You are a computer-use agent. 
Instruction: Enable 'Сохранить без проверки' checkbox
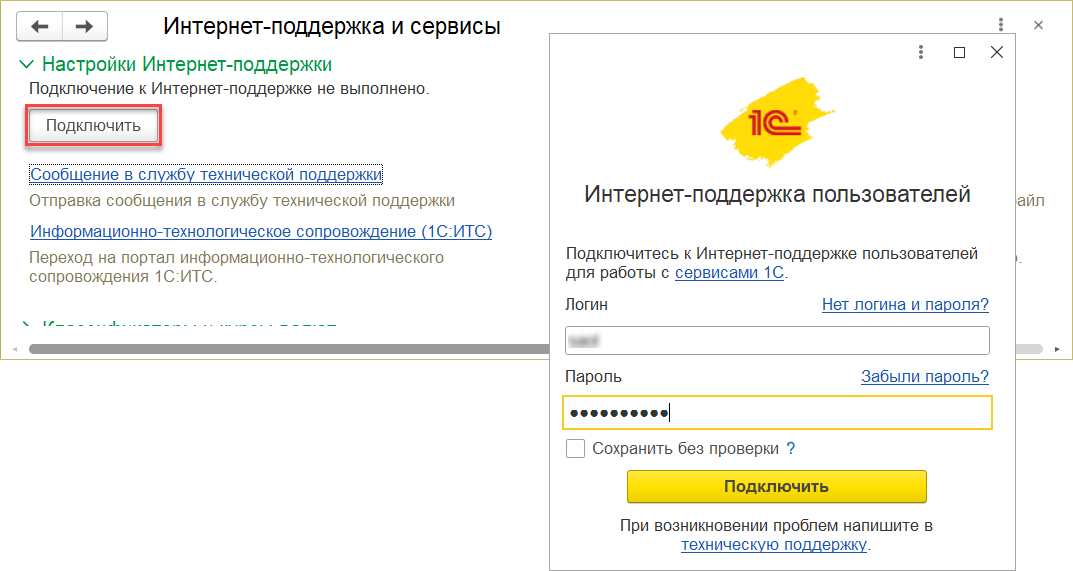tap(575, 449)
